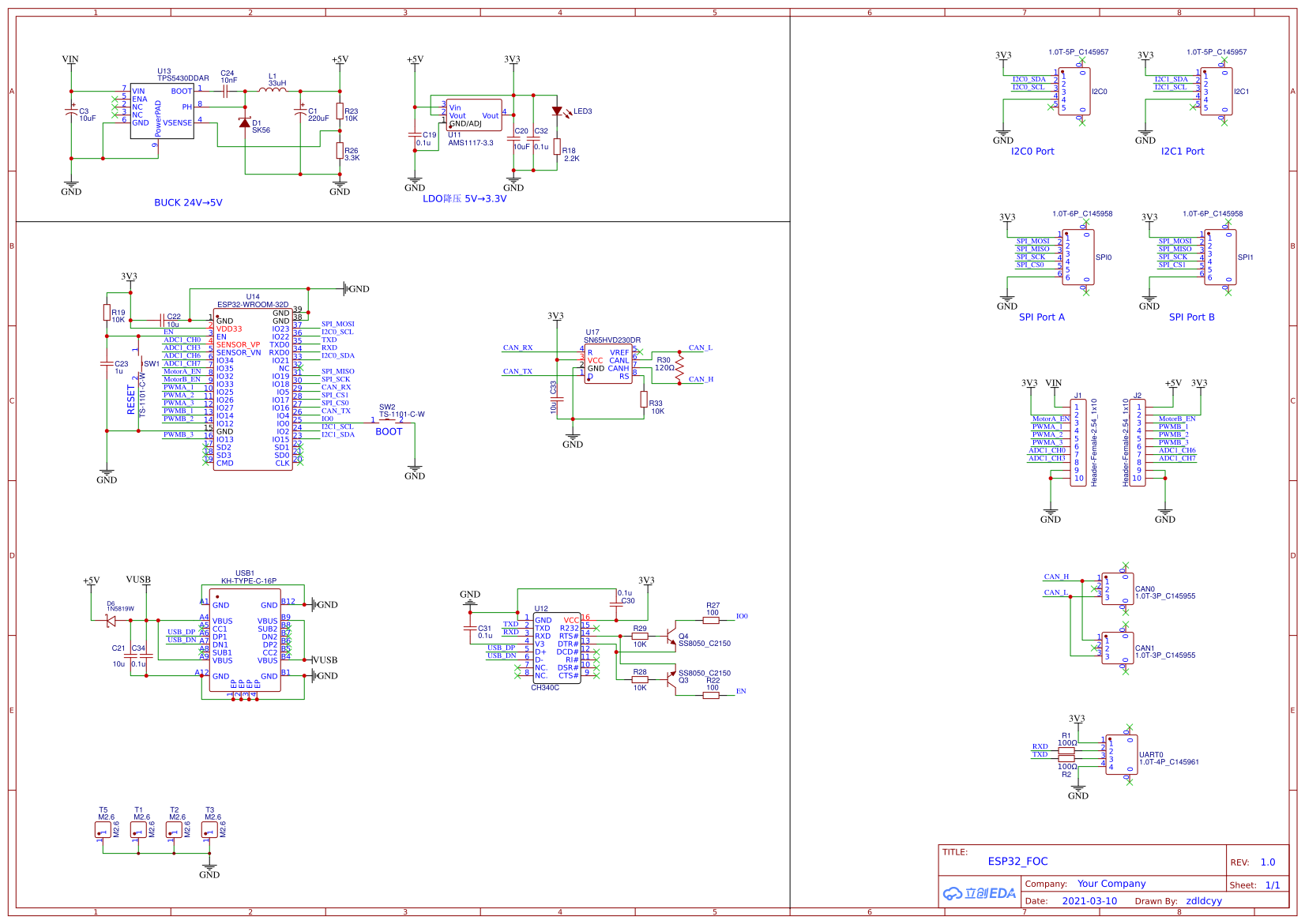Click the 立创EDA logo in title block
The image size is (1305, 924).
pyautogui.click(x=979, y=893)
